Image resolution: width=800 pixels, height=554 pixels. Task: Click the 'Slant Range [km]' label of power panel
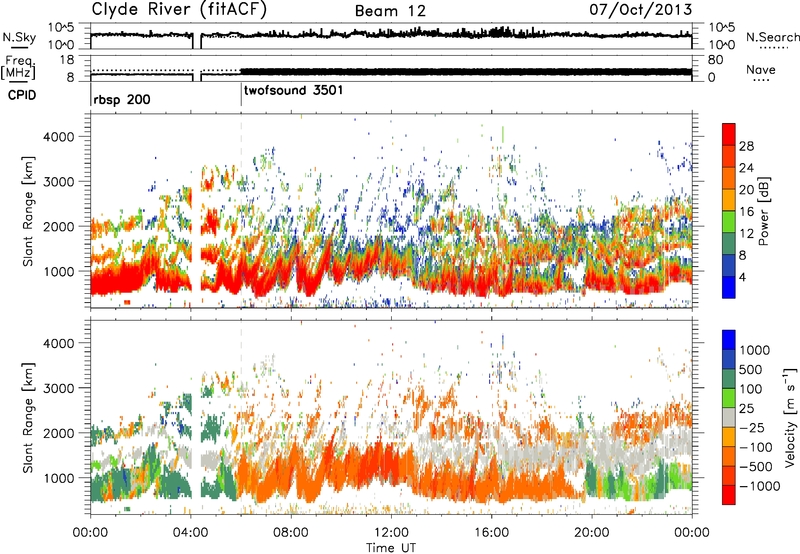28,211
